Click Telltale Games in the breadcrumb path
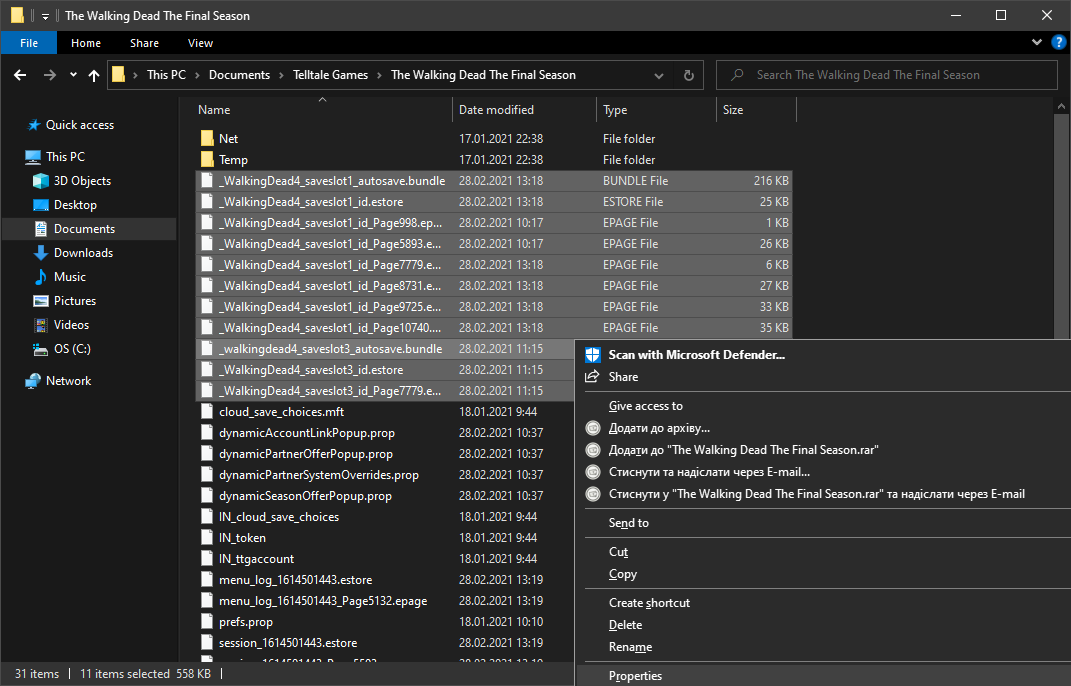The image size is (1071, 686). coord(330,75)
